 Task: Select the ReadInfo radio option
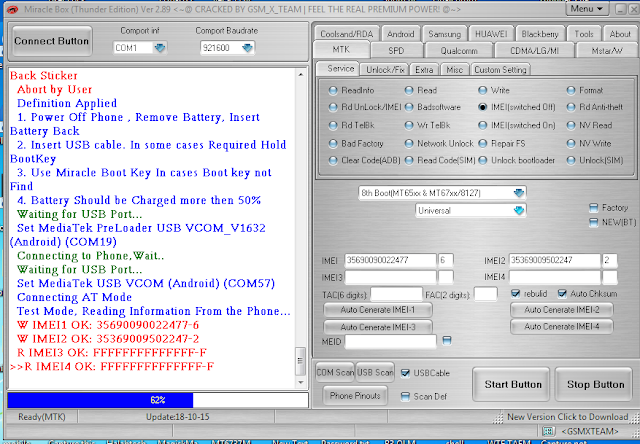click(x=333, y=90)
